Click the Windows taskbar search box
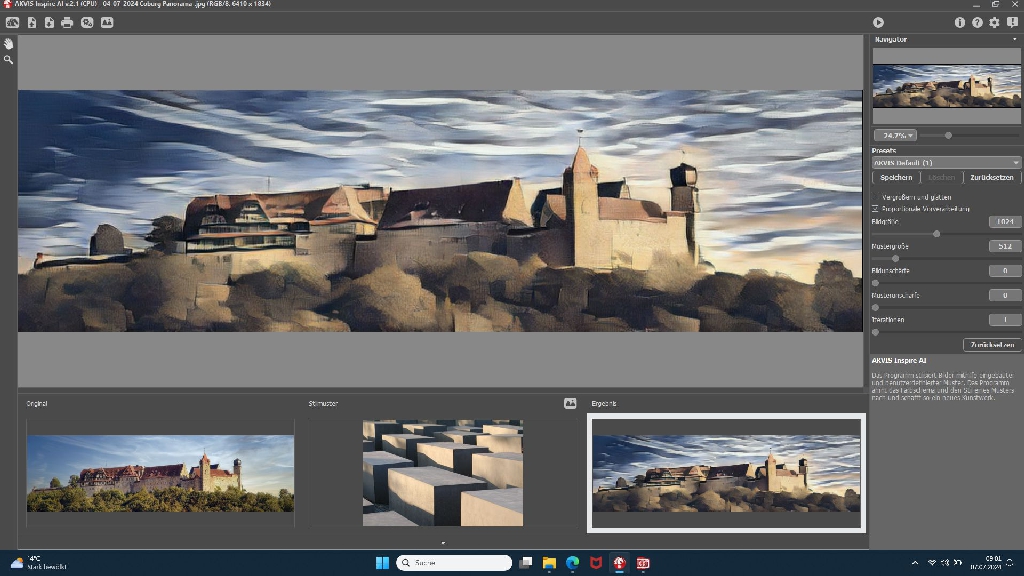Screen dimensions: 1024x576 [454, 563]
